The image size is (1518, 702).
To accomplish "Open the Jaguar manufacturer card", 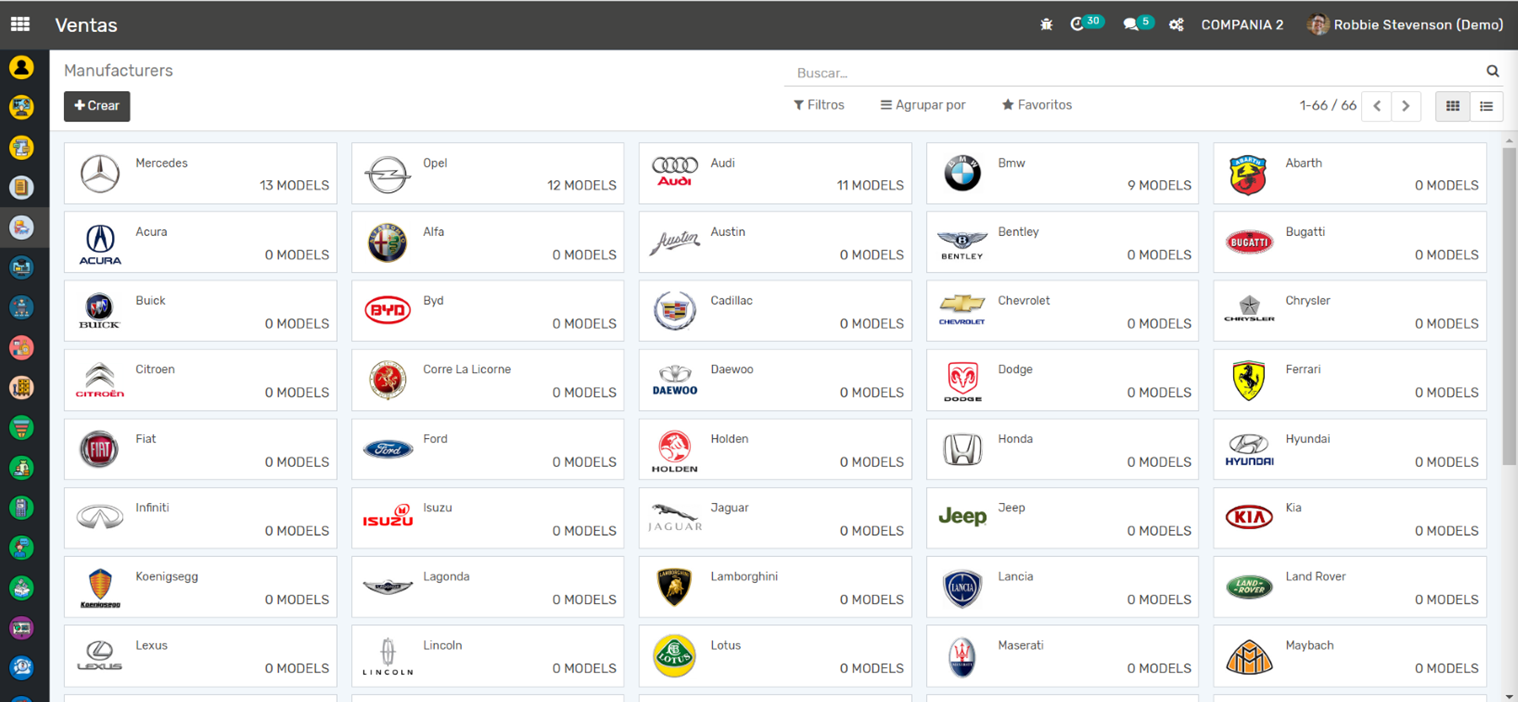I will pos(775,518).
